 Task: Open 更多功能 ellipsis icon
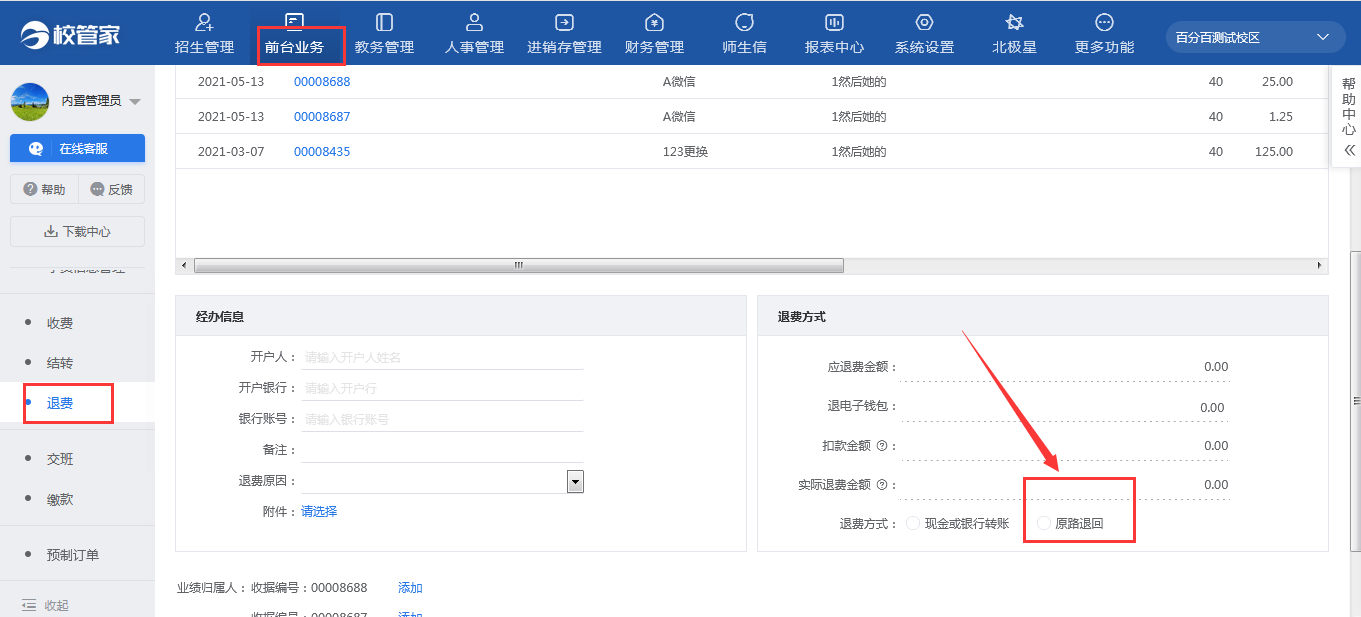tap(1104, 22)
